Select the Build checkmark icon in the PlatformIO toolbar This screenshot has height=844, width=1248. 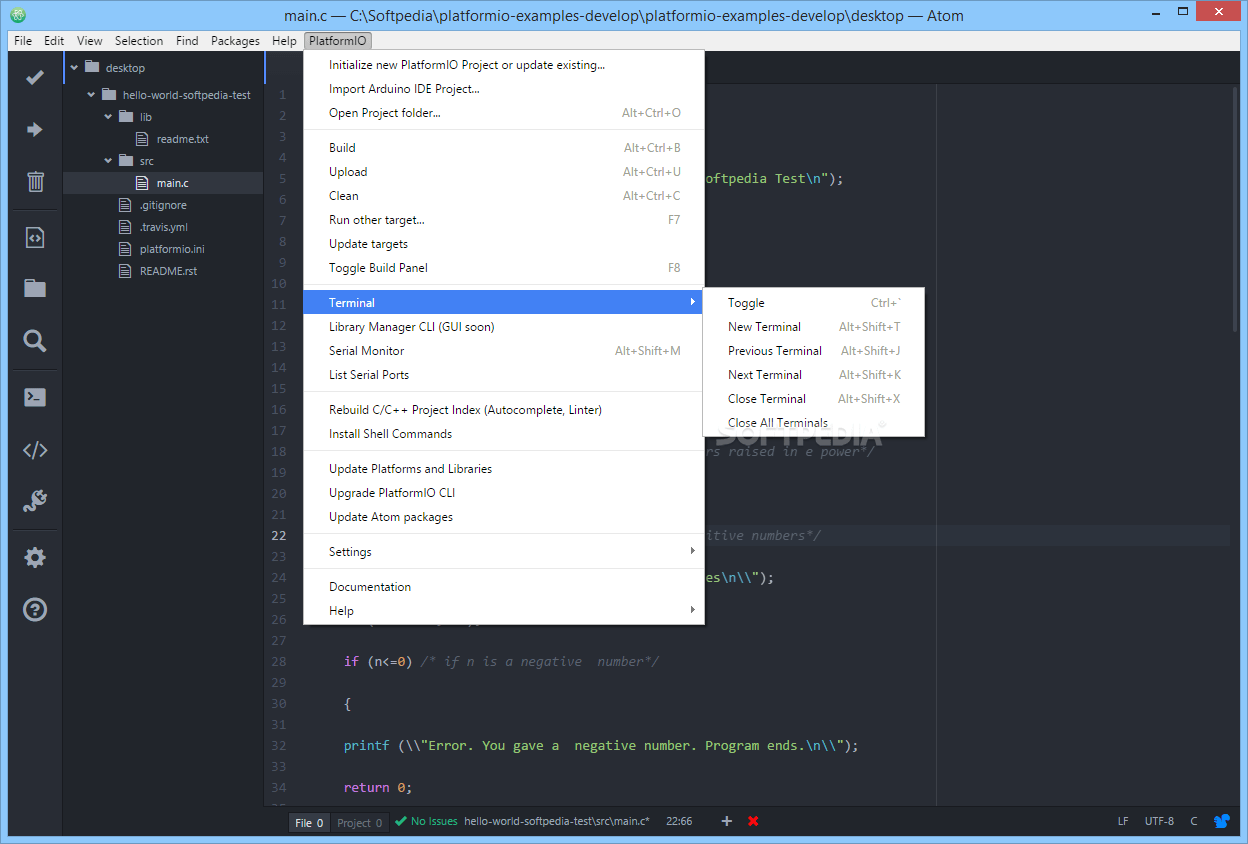point(33,75)
